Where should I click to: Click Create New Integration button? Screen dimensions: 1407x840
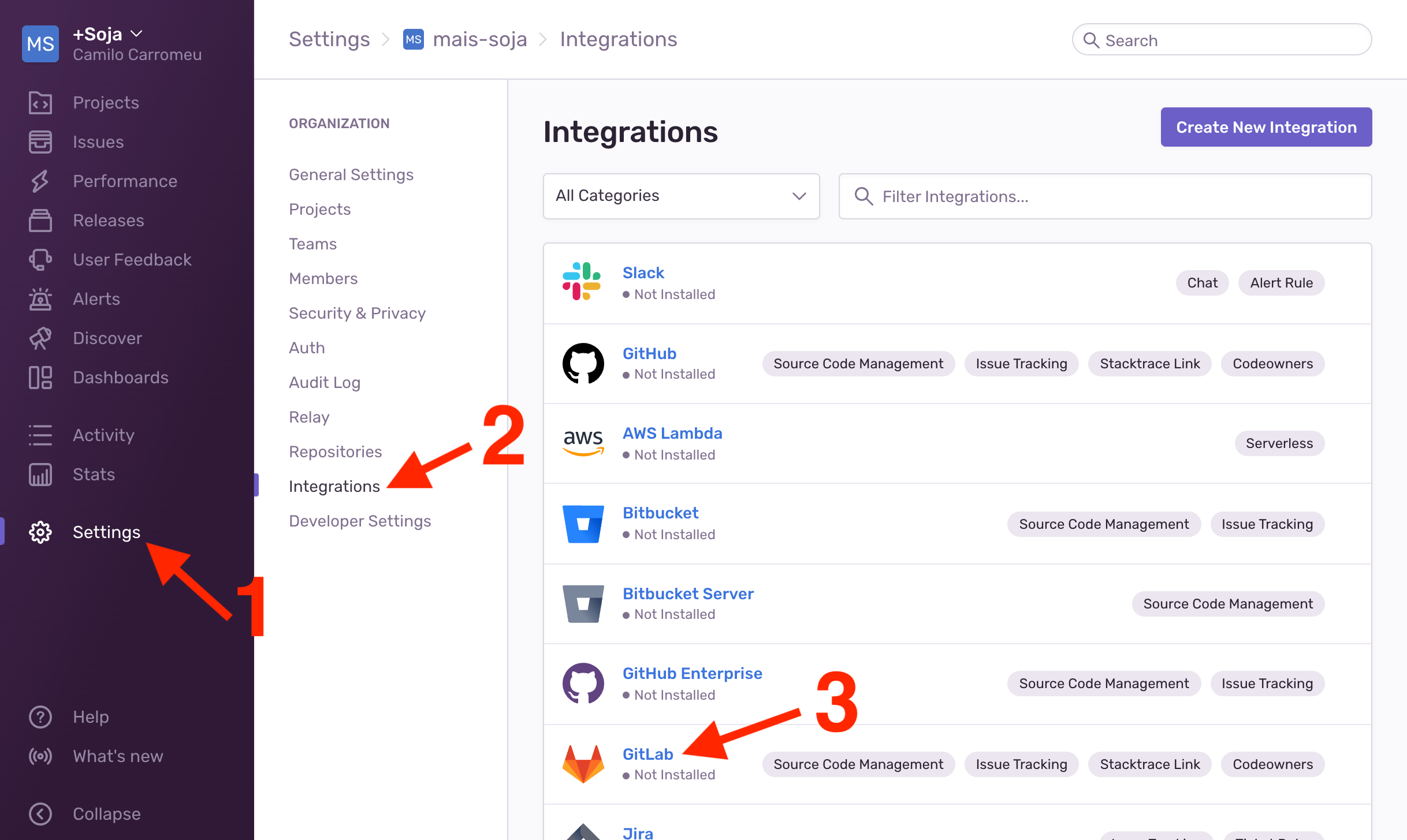[x=1266, y=127]
